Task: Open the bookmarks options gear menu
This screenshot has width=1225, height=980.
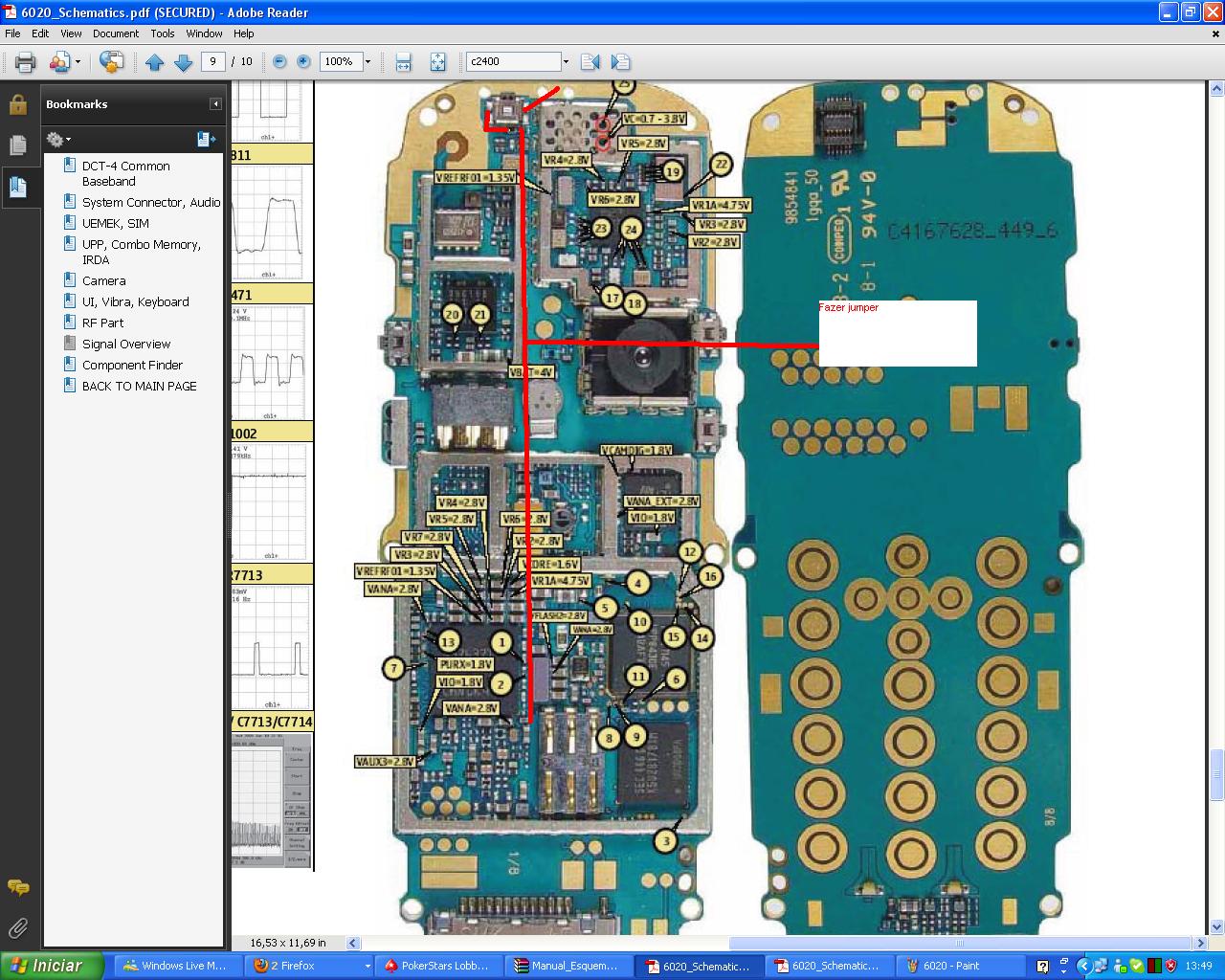Action: pos(58,140)
